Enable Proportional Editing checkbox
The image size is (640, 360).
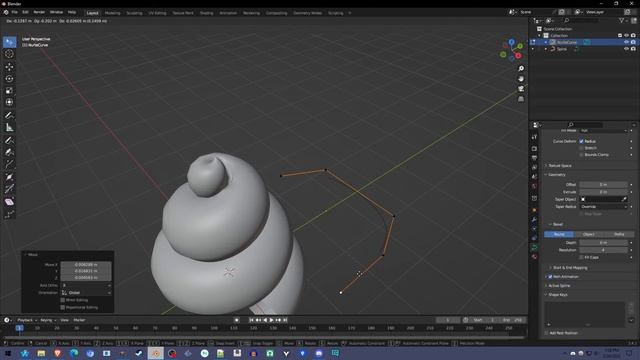pyautogui.click(x=63, y=307)
